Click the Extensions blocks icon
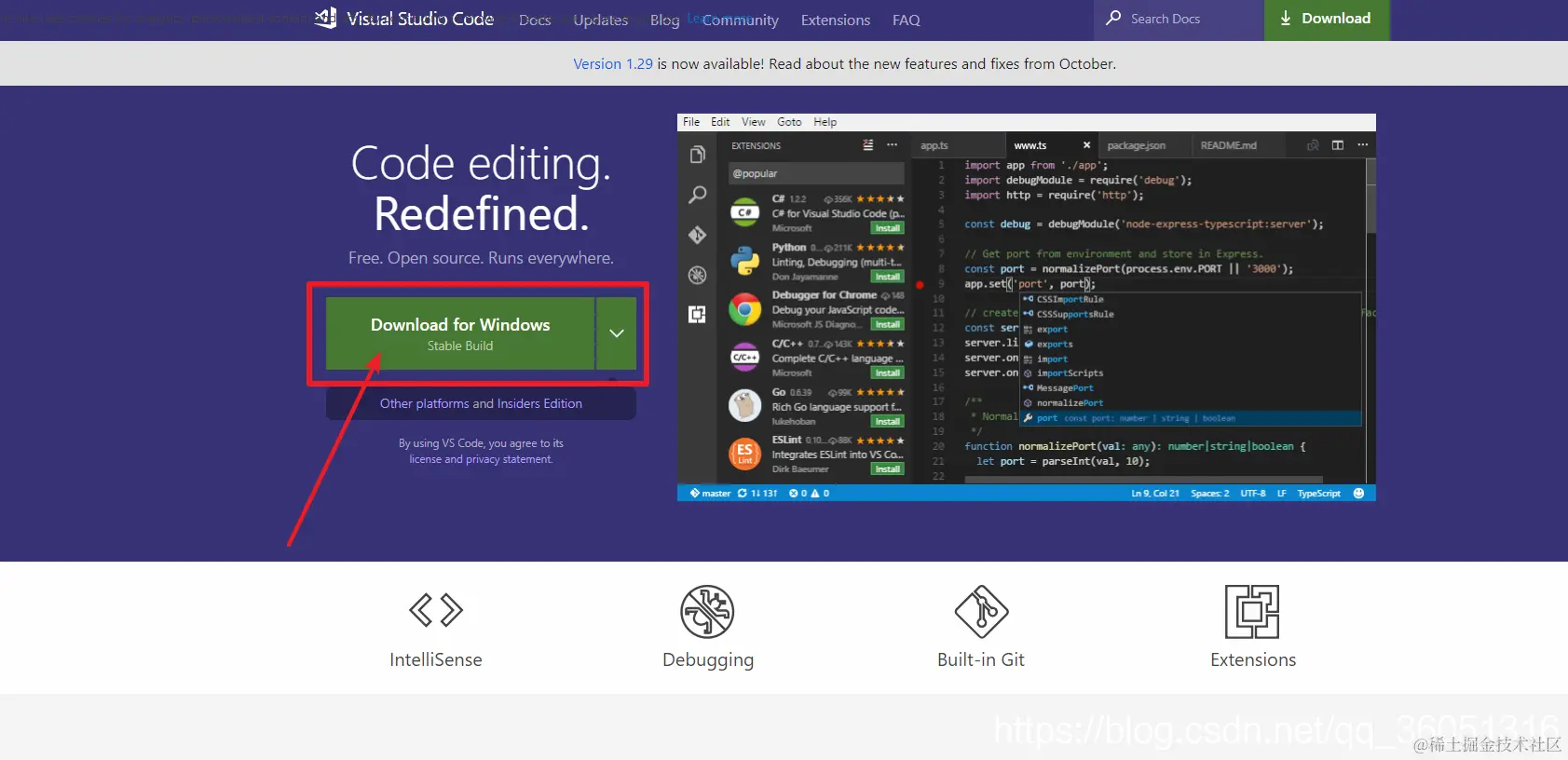The height and width of the screenshot is (760, 1568). point(1252,611)
